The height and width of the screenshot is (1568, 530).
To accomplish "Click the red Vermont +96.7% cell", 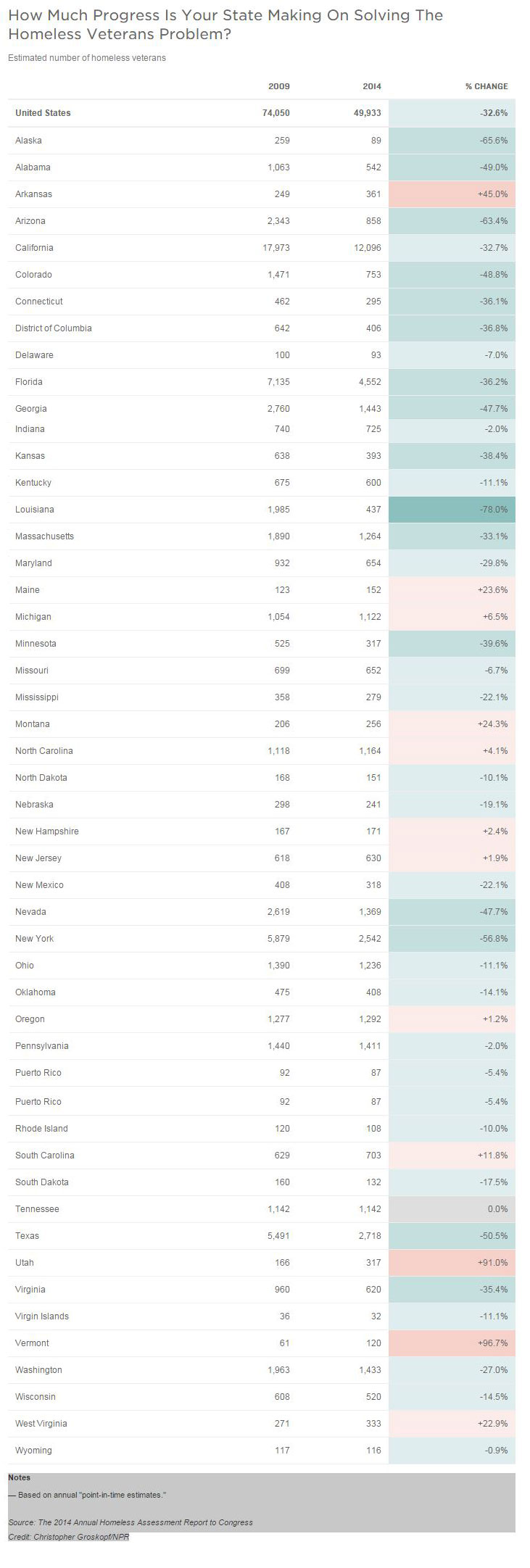I will click(x=452, y=1343).
